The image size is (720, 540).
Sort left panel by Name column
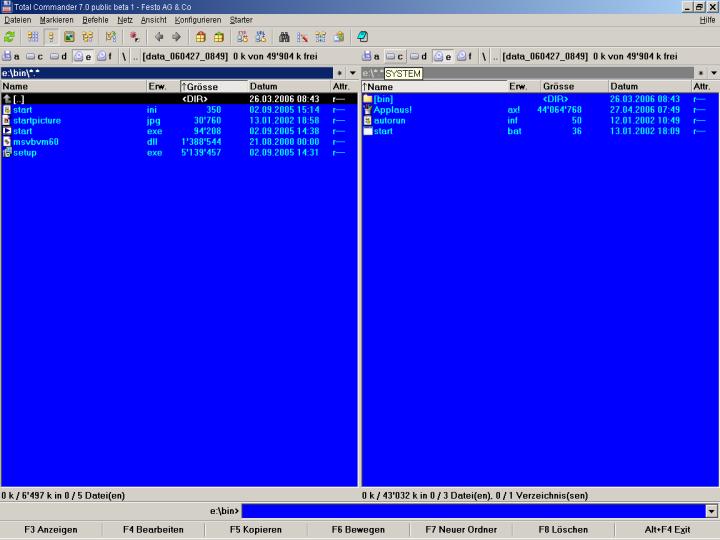pyautogui.click(x=73, y=86)
